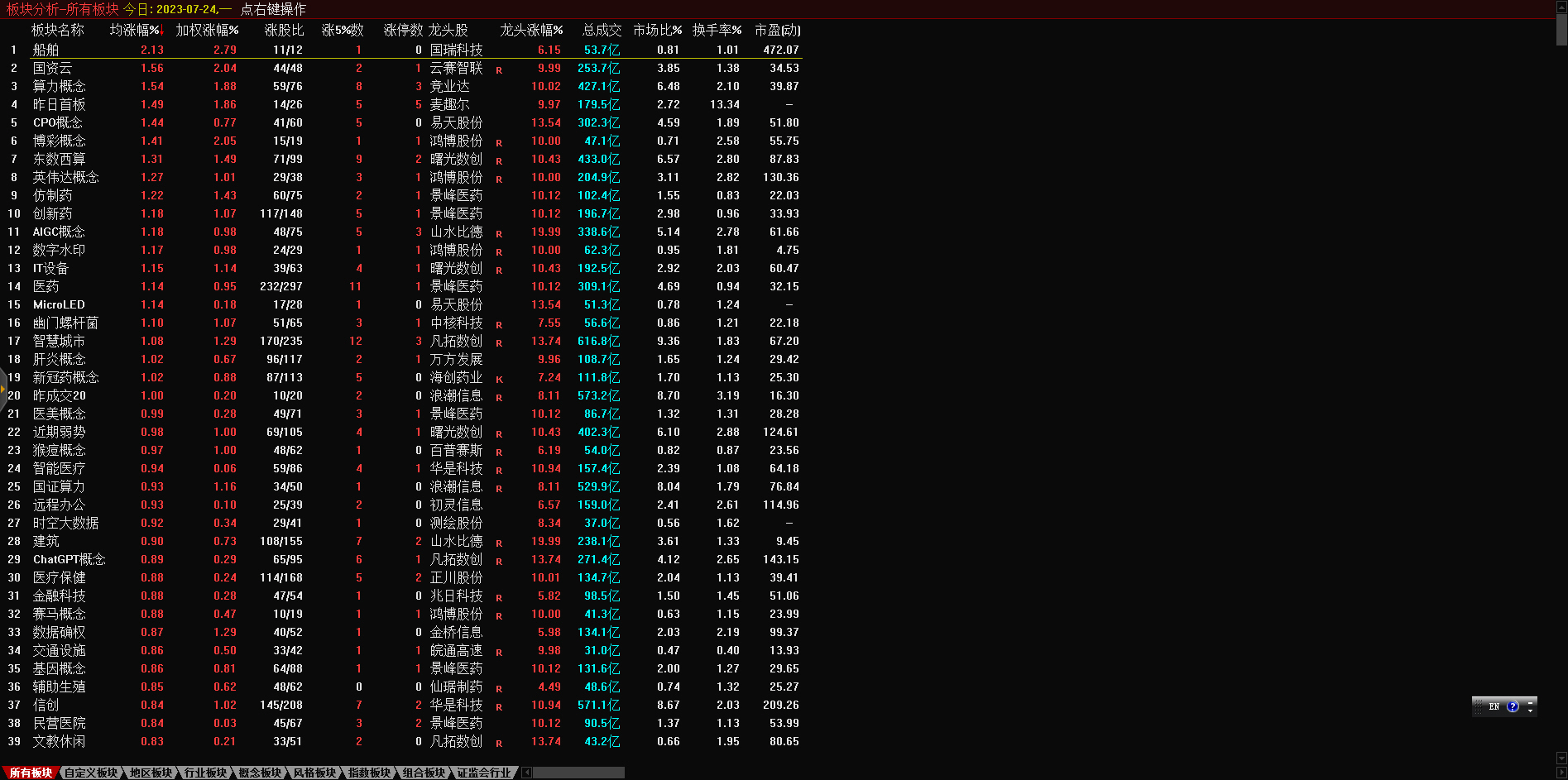Open the 自定义板块 tab
Image resolution: width=1568 pixels, height=780 pixels.
pyautogui.click(x=91, y=773)
